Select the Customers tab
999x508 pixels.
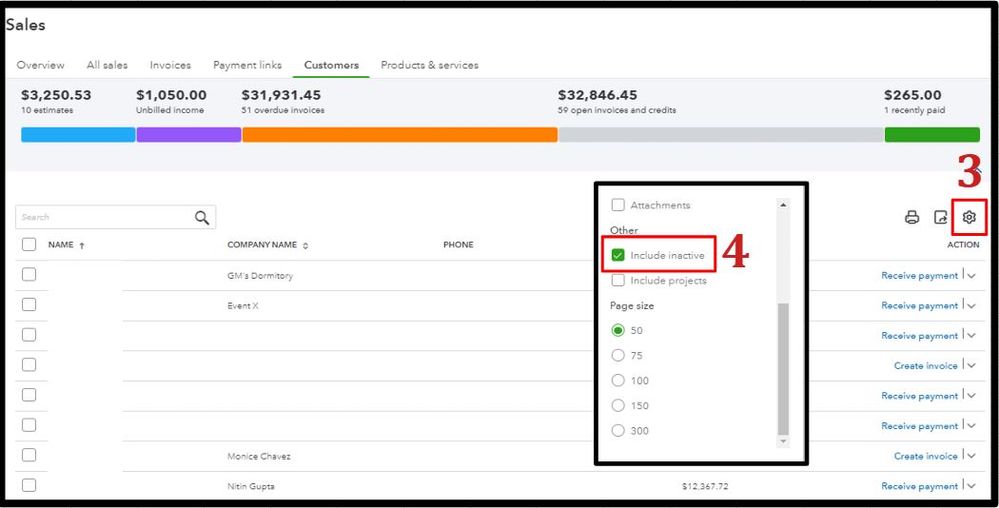331,65
